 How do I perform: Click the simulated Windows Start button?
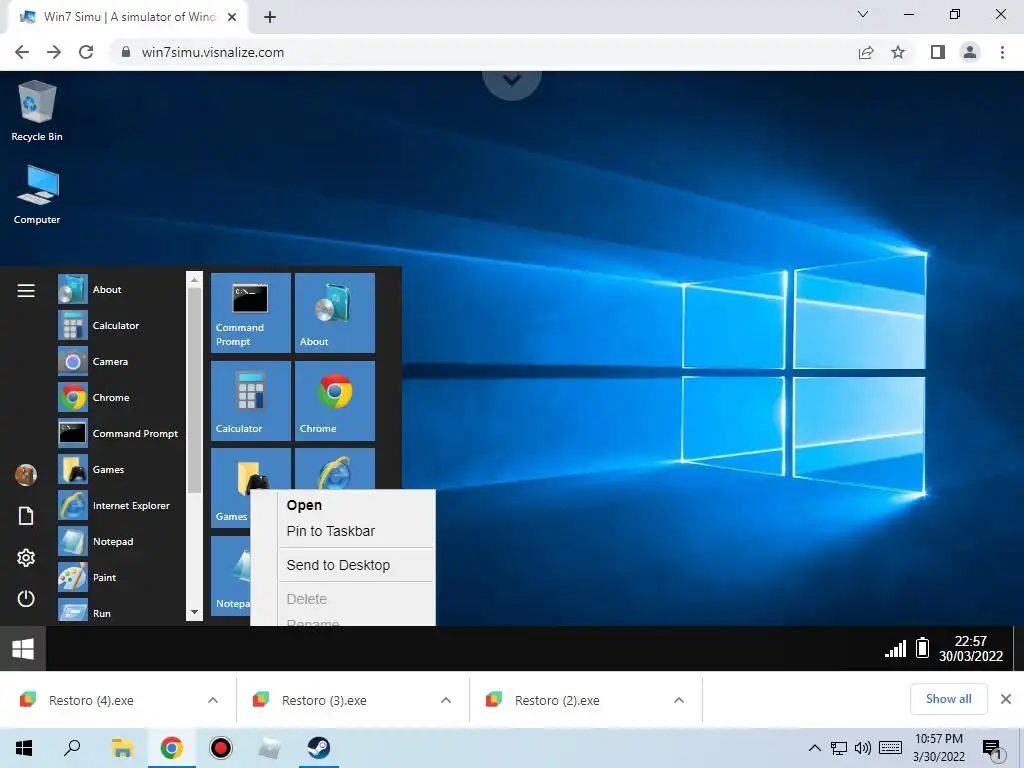tap(23, 648)
